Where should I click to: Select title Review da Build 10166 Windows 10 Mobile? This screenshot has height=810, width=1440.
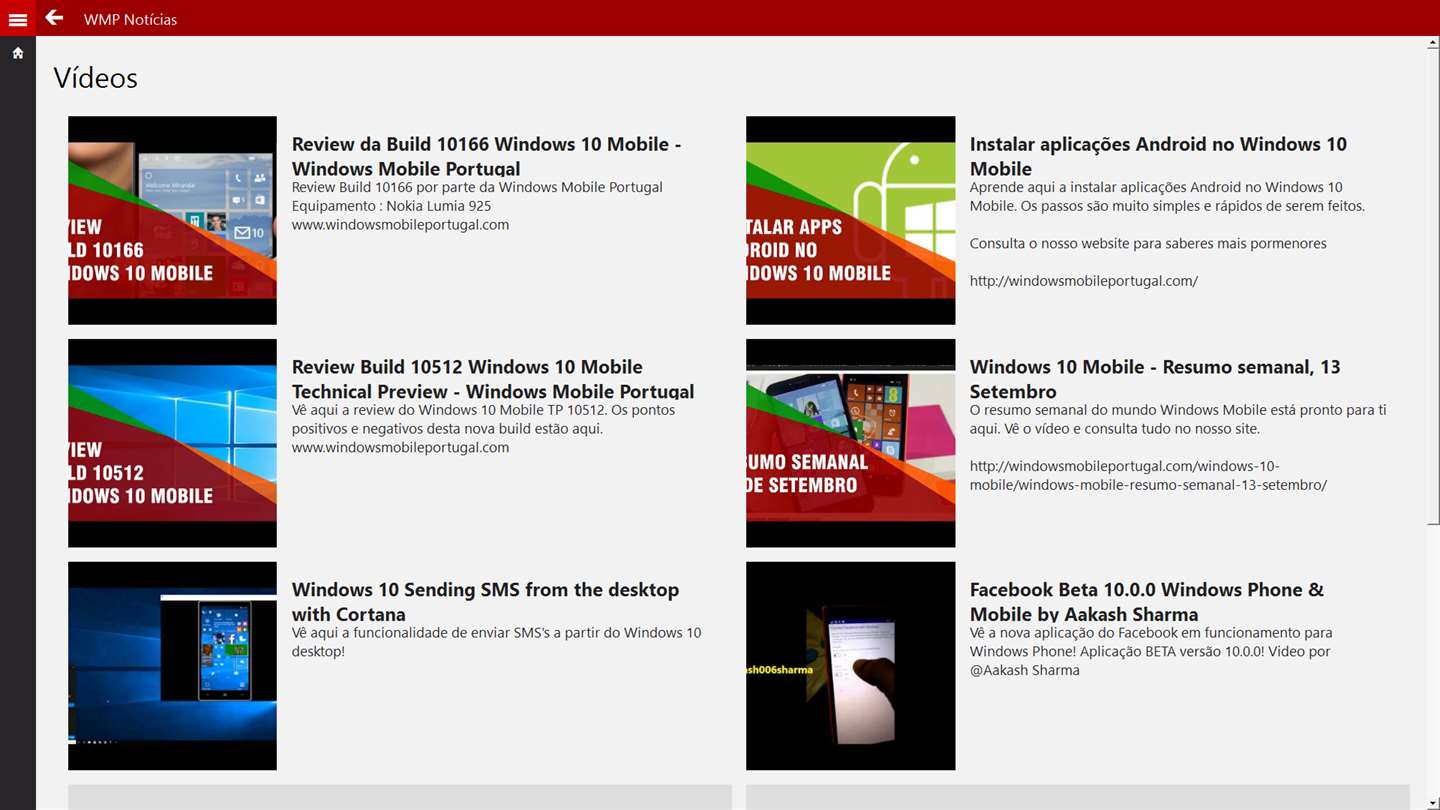[x=486, y=156]
